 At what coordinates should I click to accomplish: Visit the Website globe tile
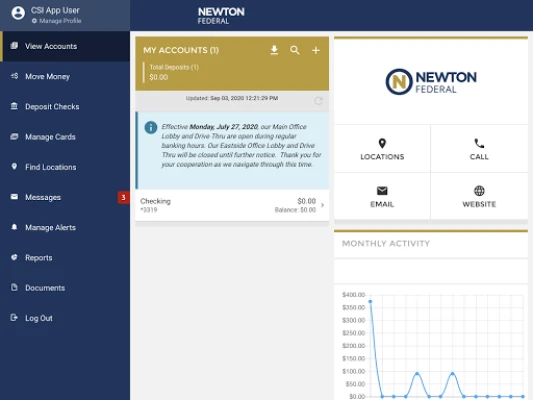pos(479,196)
